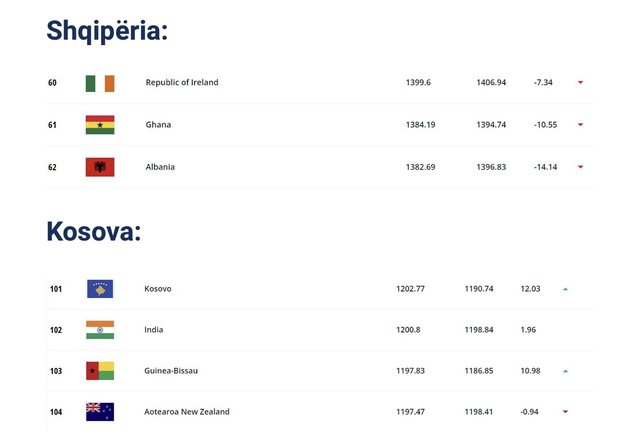Click the Kosova heading
The height and width of the screenshot is (439, 640).
tap(94, 231)
